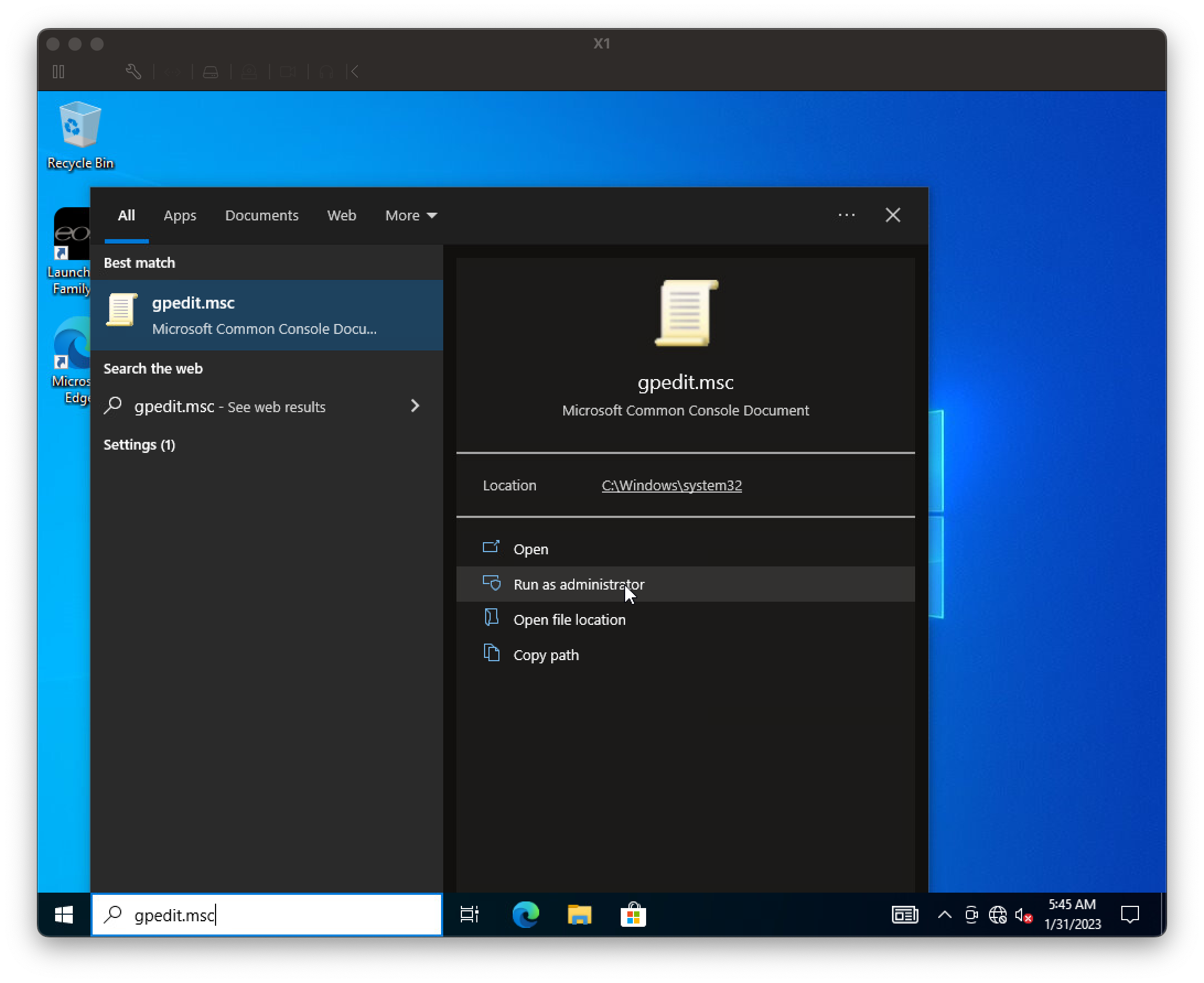Click the News and interests taskbar icon
1204x983 pixels.
click(904, 915)
